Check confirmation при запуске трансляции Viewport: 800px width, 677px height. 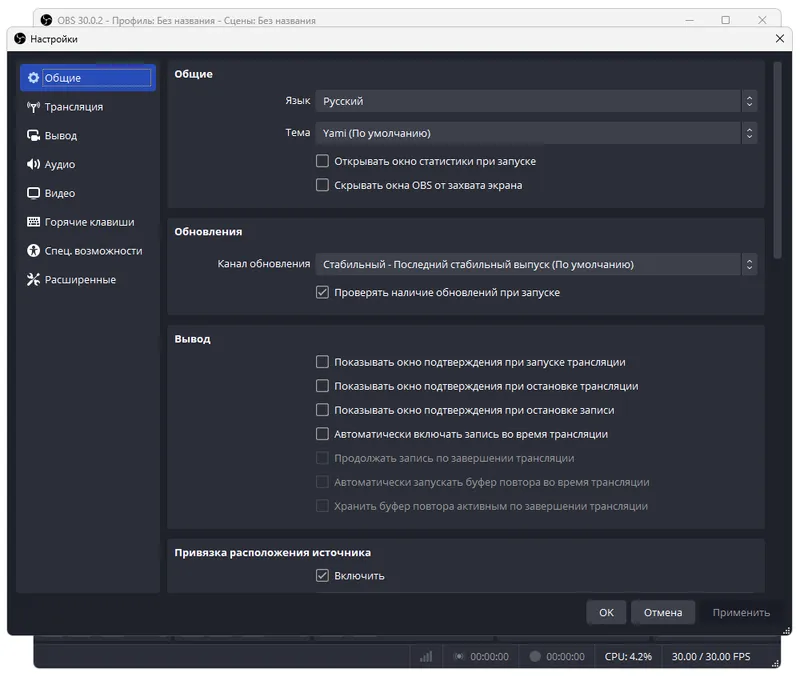point(322,362)
